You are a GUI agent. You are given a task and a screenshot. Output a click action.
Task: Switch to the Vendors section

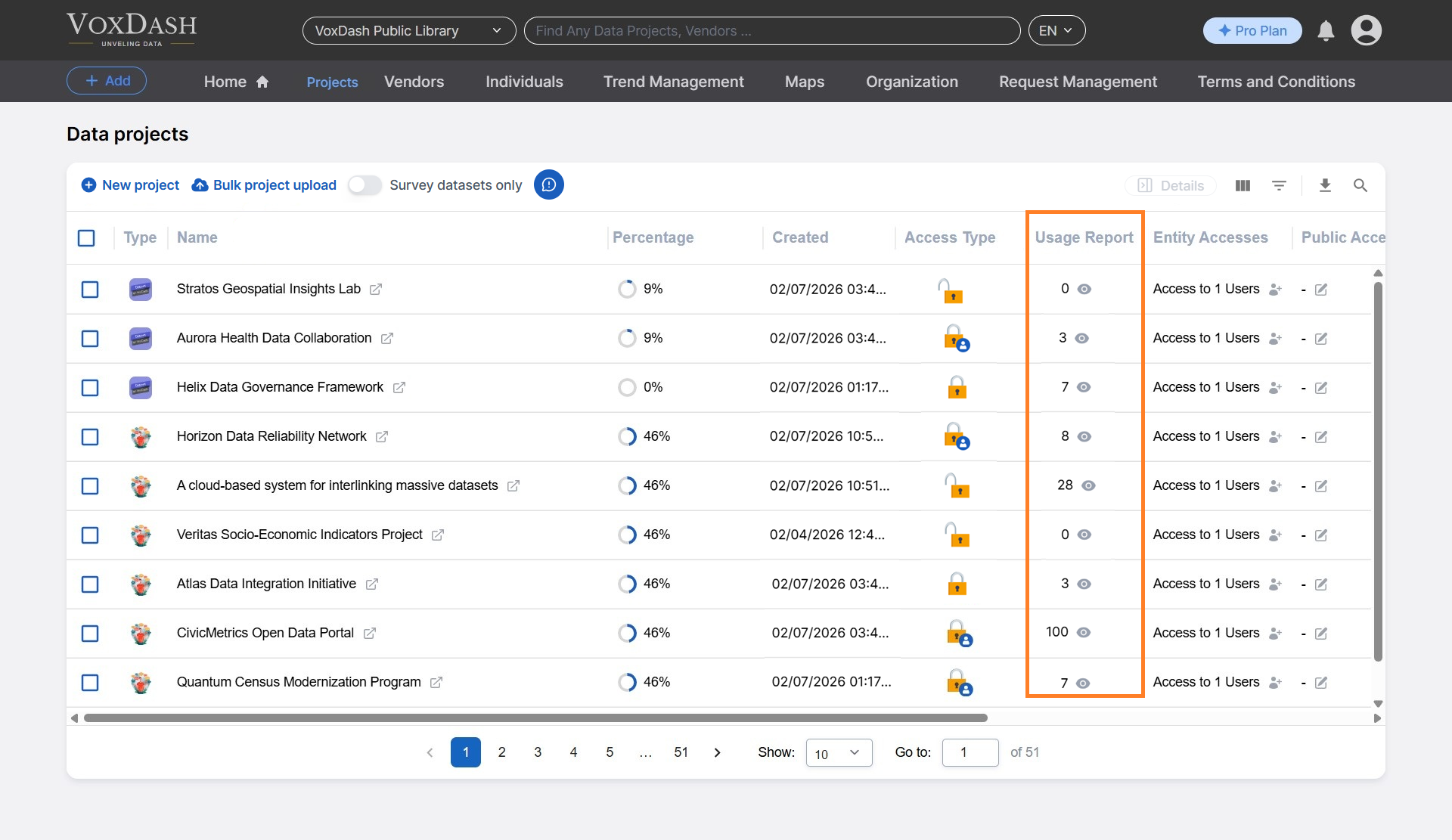tap(413, 82)
